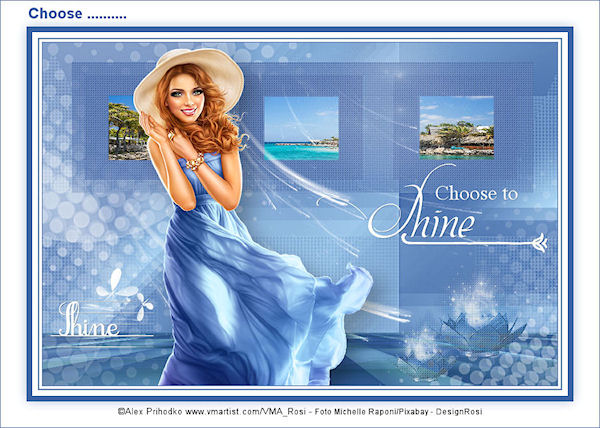Click the left palm tree beach thumbnail
Screen dimensions: 600x428
pos(128,128)
